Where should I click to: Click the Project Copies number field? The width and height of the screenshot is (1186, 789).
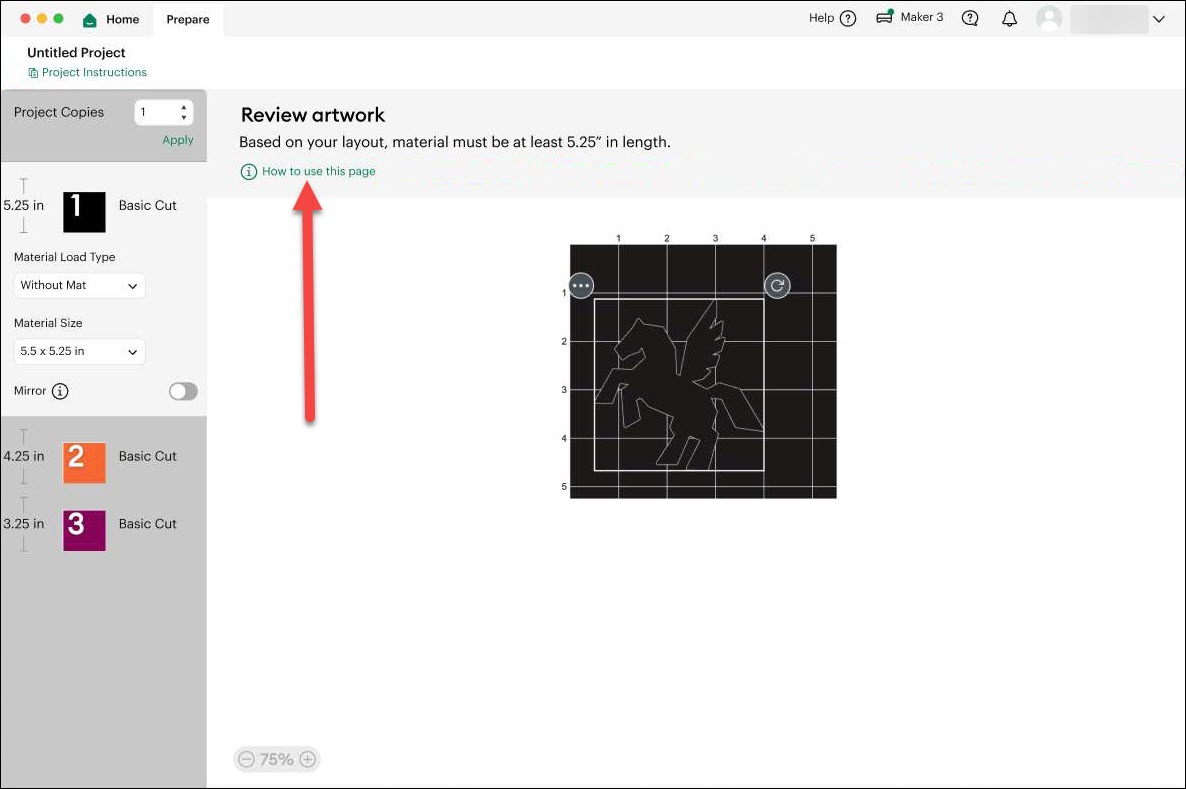164,113
